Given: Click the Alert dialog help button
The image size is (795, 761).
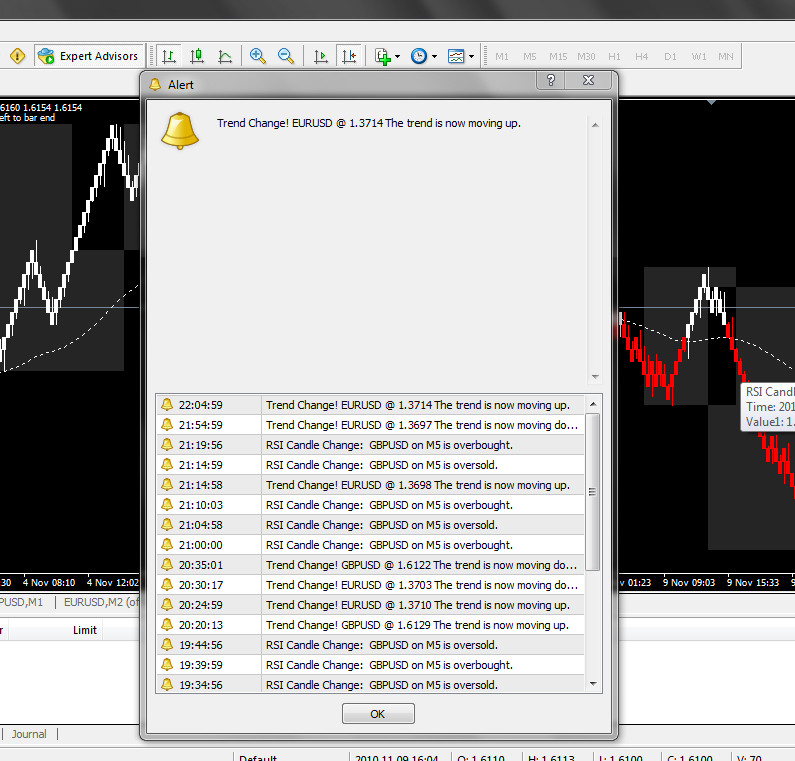Looking at the screenshot, I should [551, 81].
